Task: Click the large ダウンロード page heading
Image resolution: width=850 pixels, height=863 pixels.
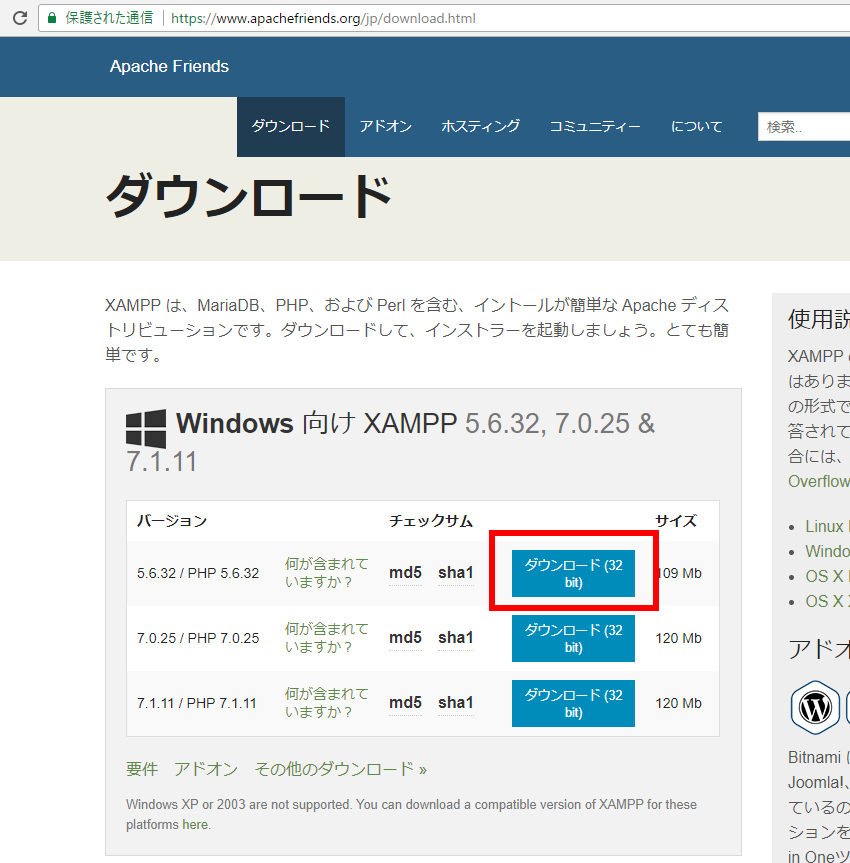Action: (x=248, y=196)
